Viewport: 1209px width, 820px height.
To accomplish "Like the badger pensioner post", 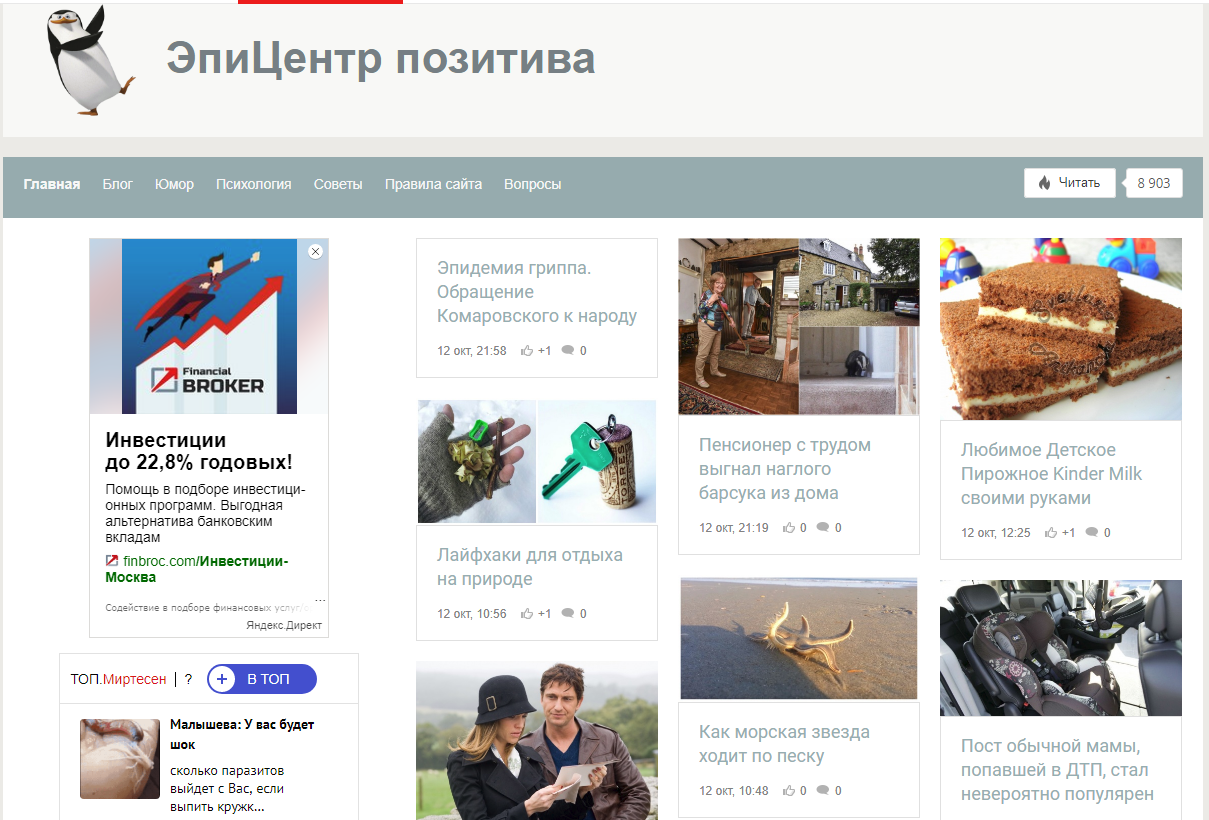I will coord(789,528).
